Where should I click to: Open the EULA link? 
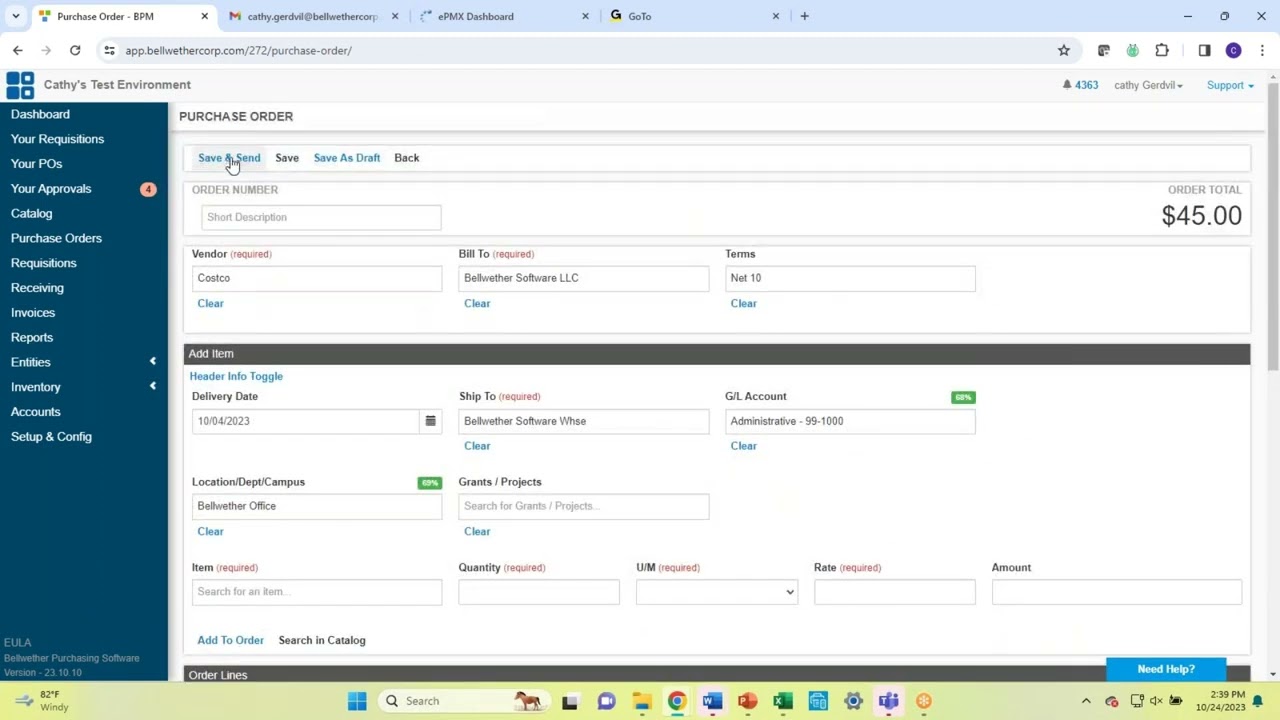[x=17, y=643]
